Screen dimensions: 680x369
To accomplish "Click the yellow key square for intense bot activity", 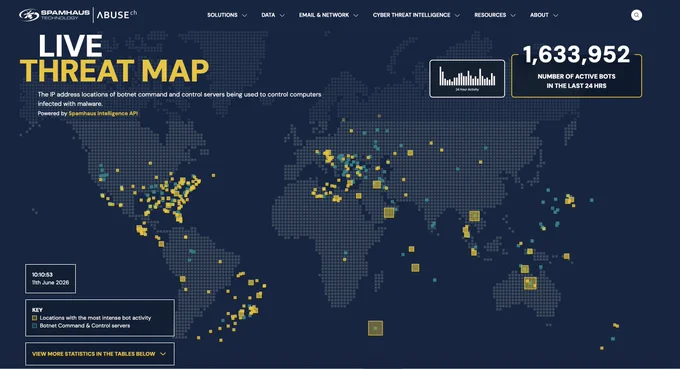I will point(35,318).
